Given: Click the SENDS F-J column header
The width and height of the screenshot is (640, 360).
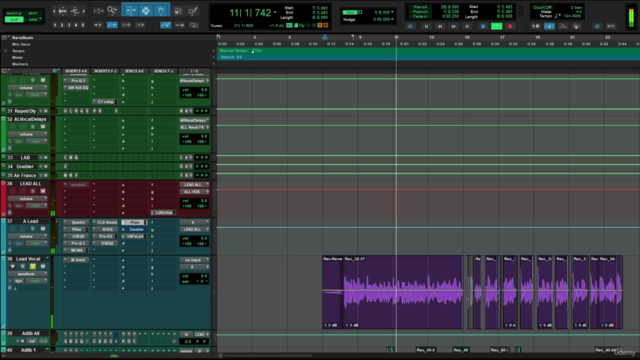Looking at the screenshot, I should 163,71.
